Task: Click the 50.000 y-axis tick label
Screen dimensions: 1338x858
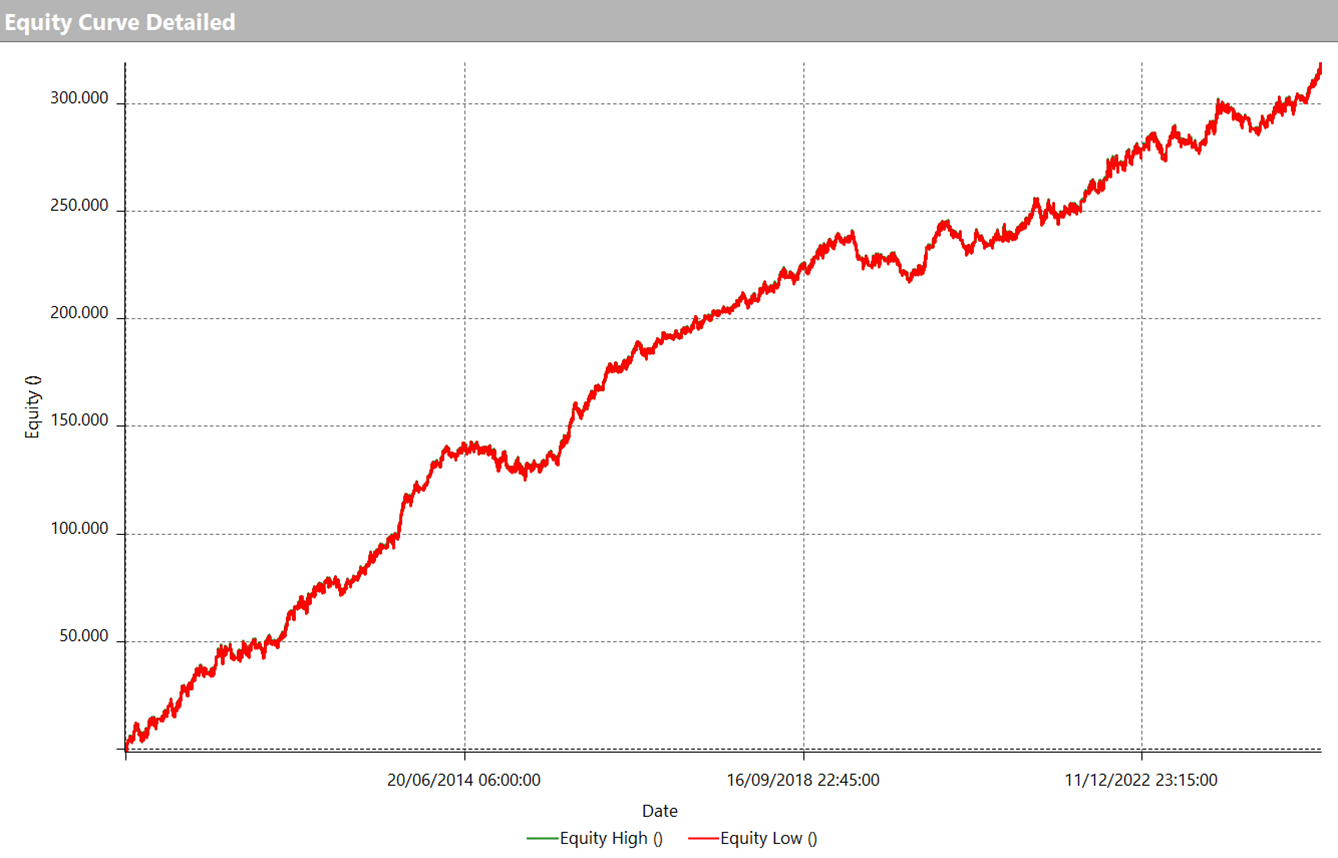Action: point(83,636)
